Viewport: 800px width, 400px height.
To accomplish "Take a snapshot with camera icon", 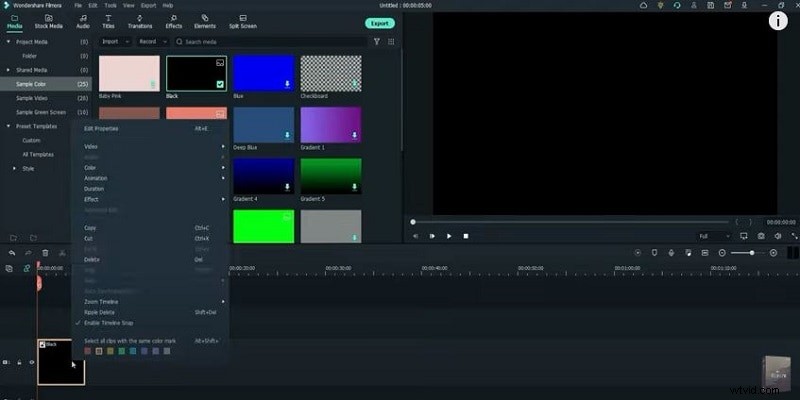I will click(x=761, y=236).
